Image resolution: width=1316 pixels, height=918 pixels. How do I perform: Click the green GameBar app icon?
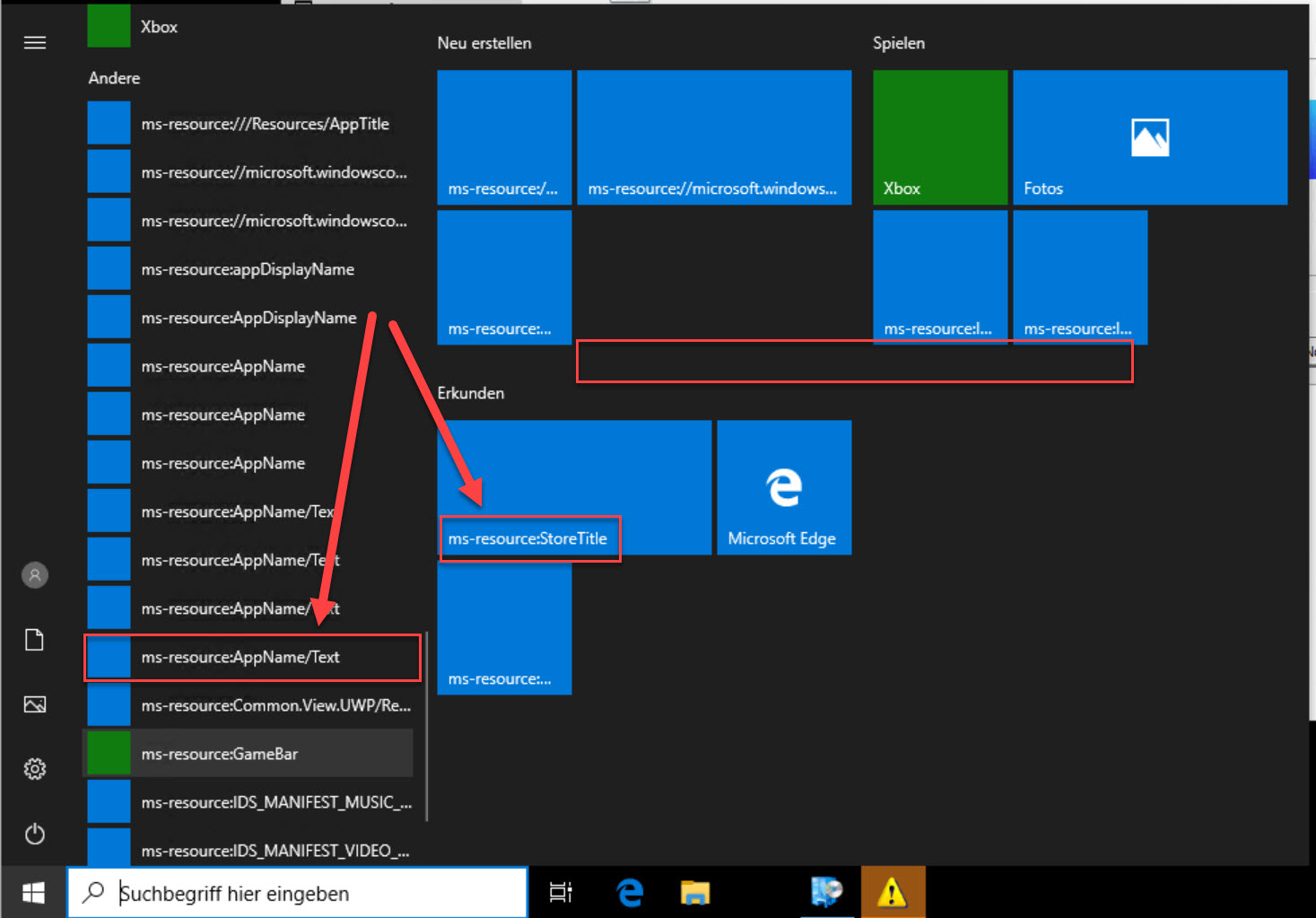click(x=109, y=754)
